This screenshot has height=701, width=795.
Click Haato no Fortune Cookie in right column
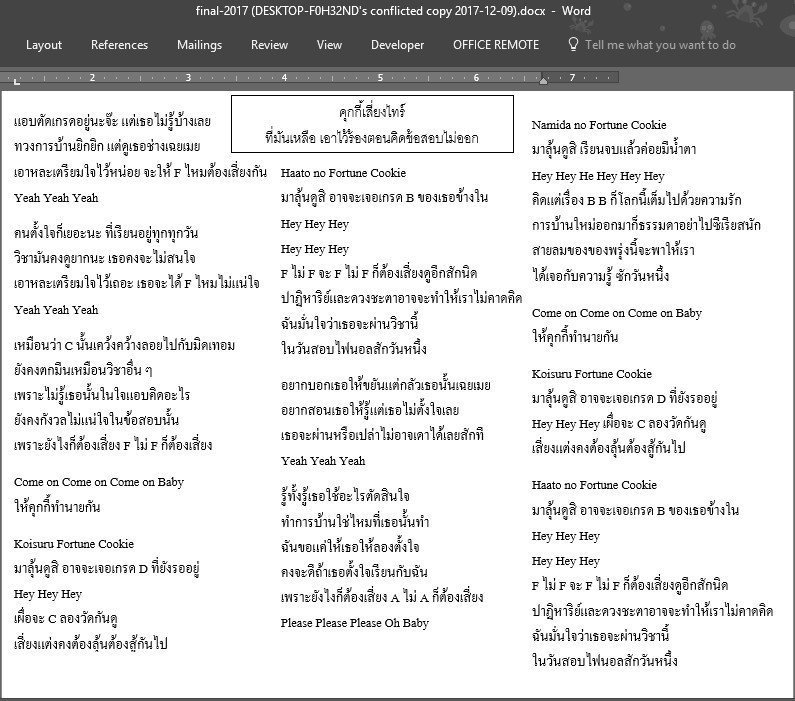594,485
